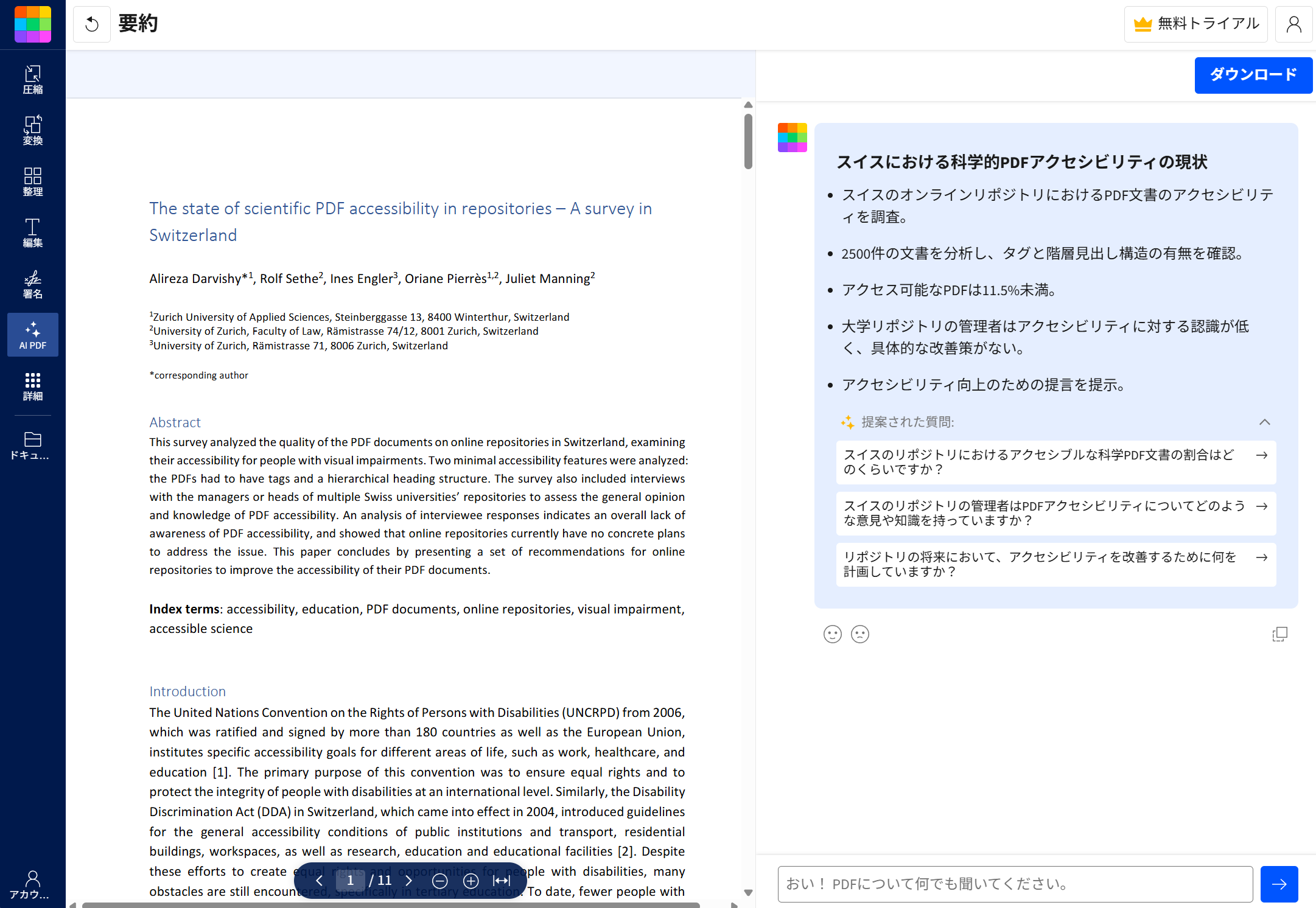1316x908 pixels.
Task: Click the chat input field
Action: (x=1010, y=884)
